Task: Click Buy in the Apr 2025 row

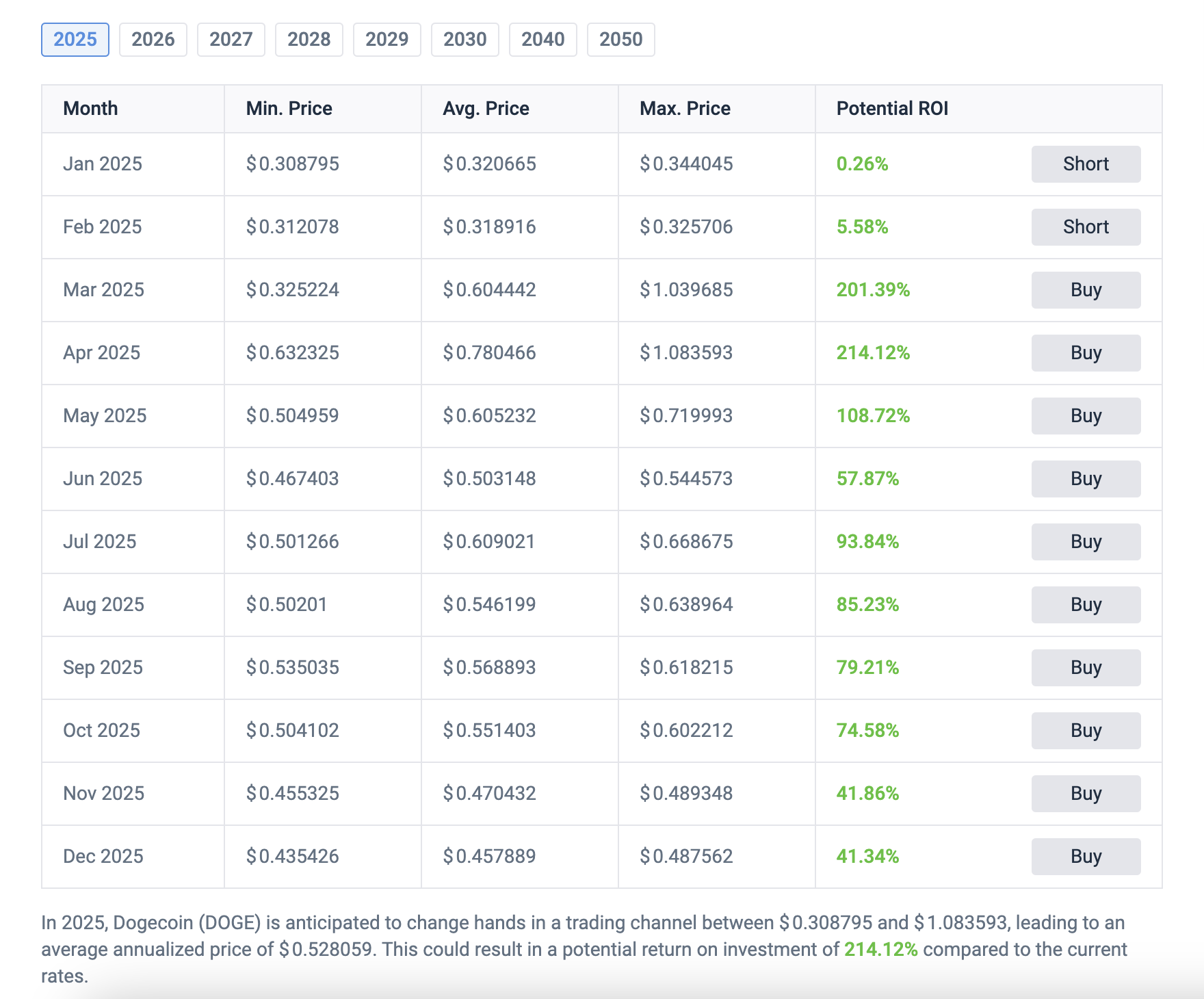Action: coord(1086,353)
